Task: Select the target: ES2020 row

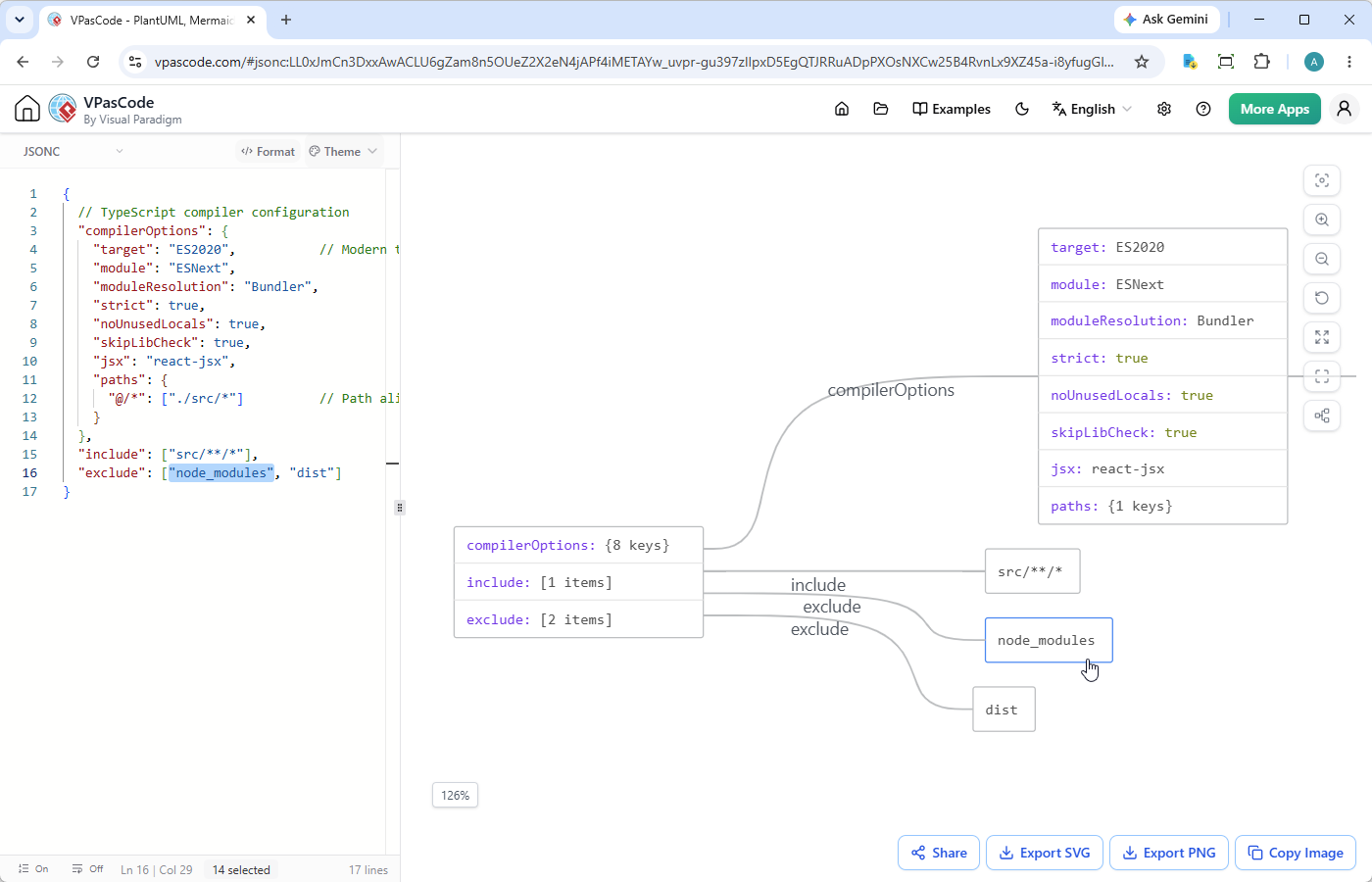Action: coord(1162,247)
